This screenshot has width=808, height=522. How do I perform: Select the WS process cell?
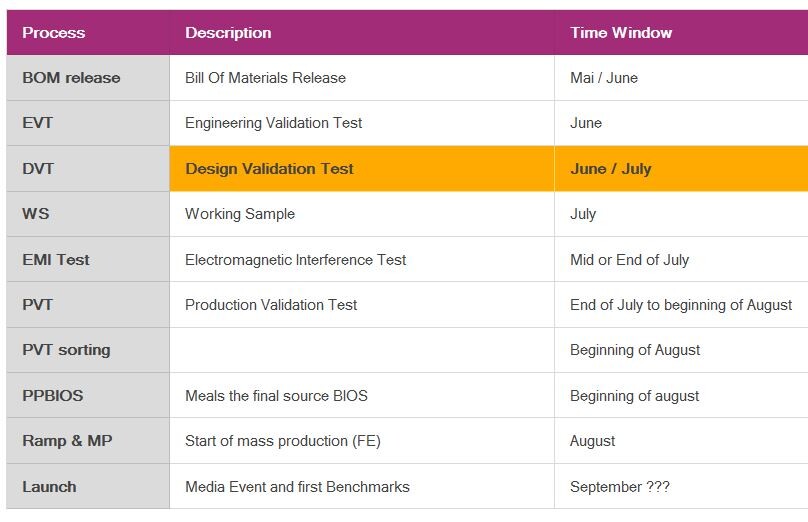tap(88, 214)
